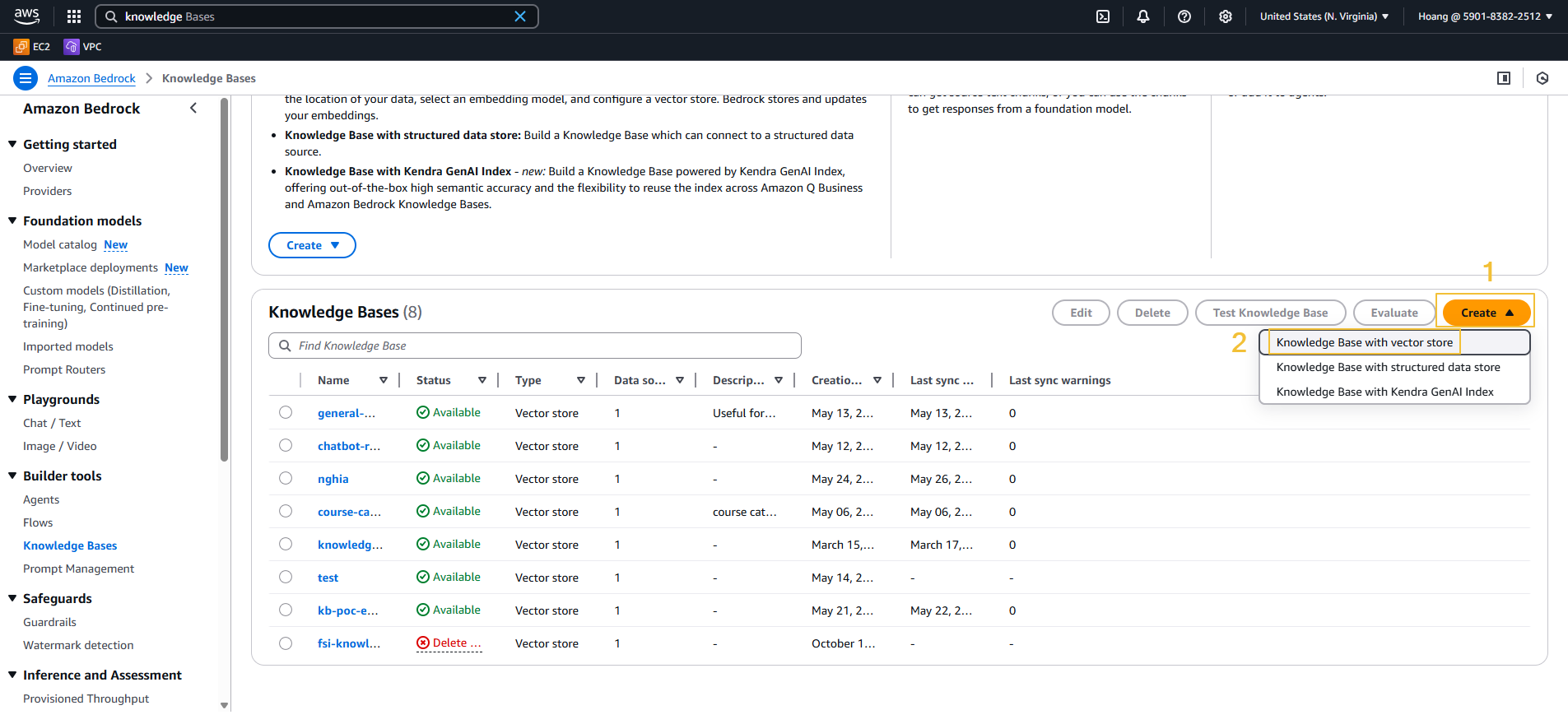The image size is (1568, 724).
Task: Select the fsi-knowl row radio button
Action: coord(286,643)
